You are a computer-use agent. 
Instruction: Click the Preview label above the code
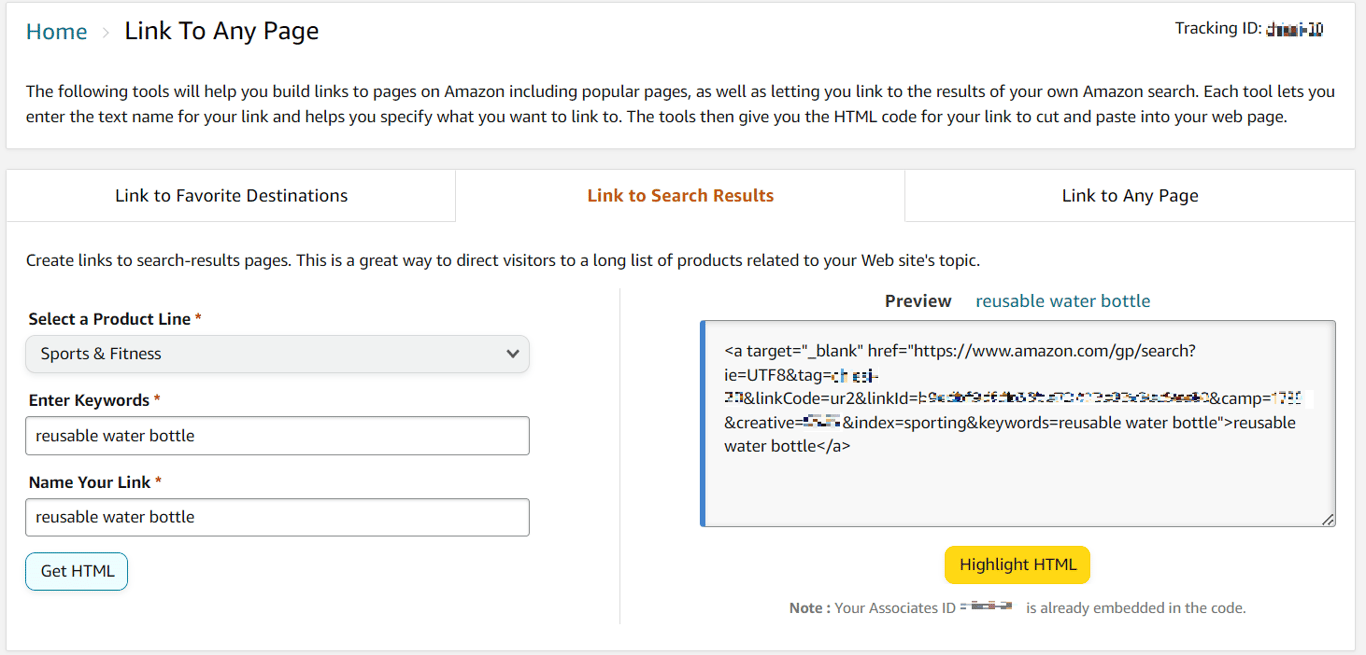click(918, 300)
